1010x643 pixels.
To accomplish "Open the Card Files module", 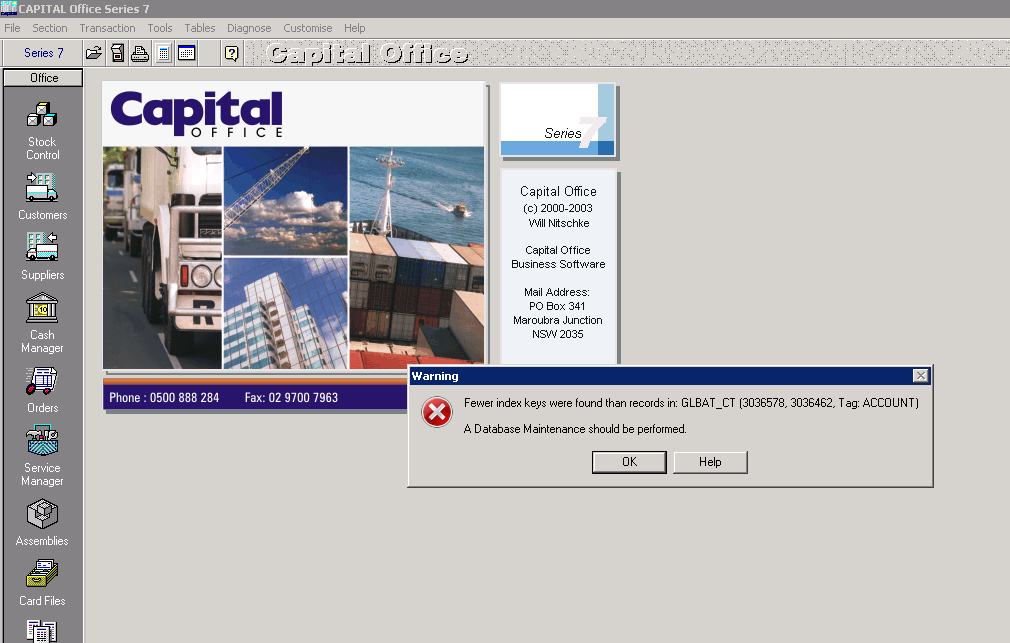I will pos(43,583).
